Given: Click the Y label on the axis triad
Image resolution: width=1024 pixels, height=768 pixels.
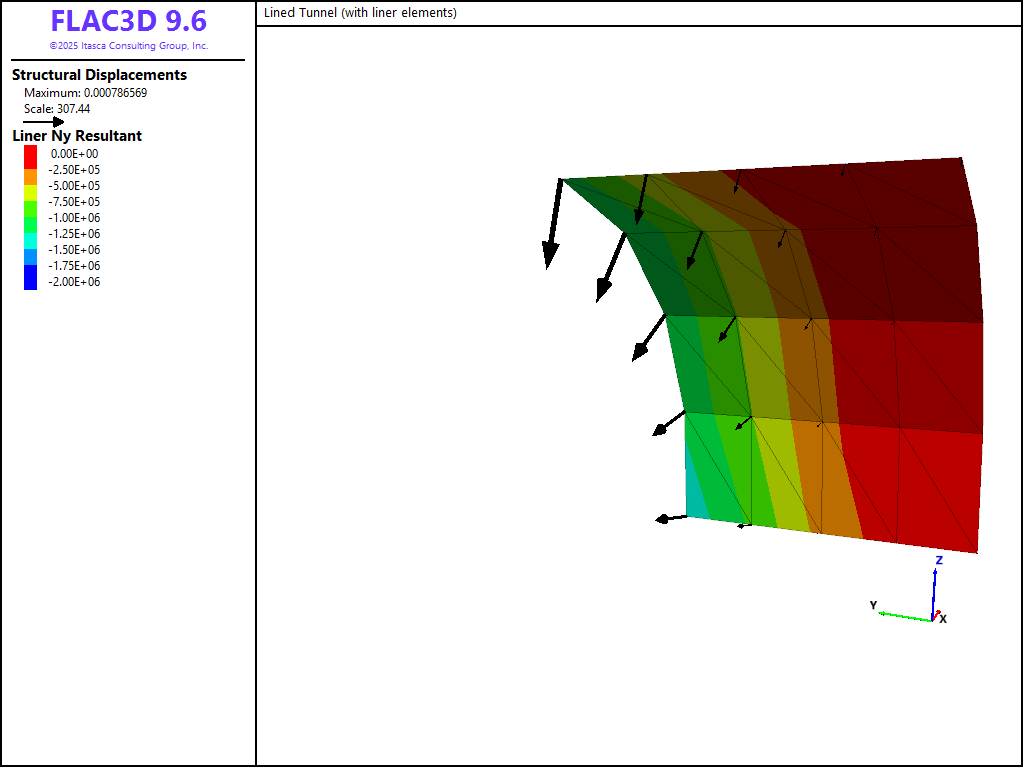Looking at the screenshot, I should pyautogui.click(x=873, y=606).
